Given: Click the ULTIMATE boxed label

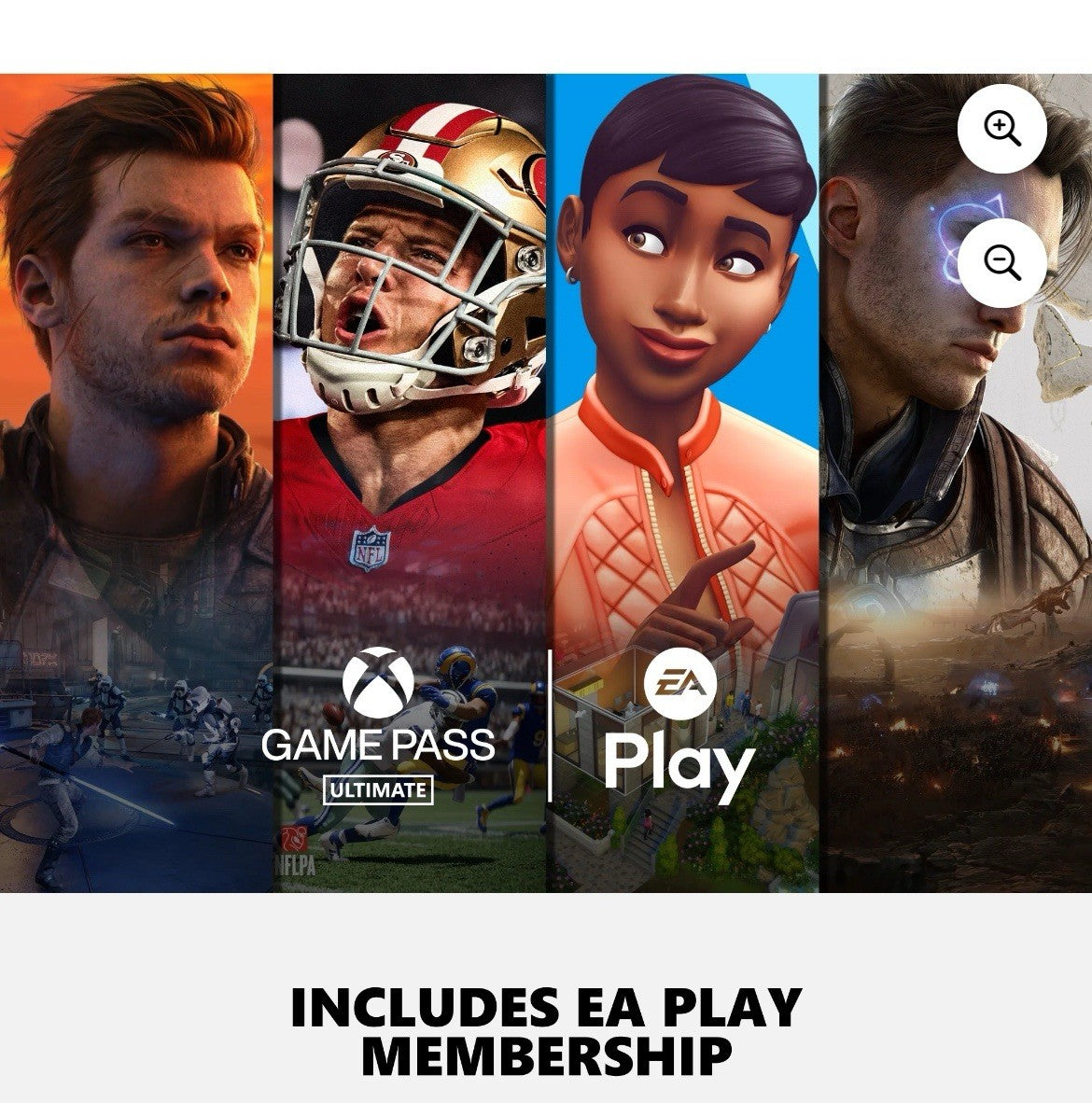Looking at the screenshot, I should pos(378,789).
